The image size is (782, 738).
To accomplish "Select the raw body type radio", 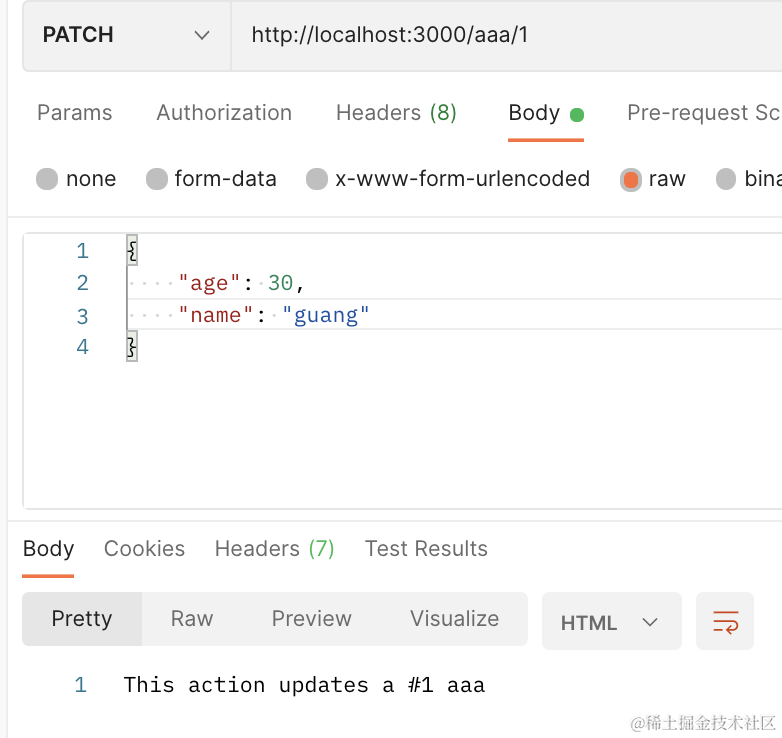I will point(630,179).
